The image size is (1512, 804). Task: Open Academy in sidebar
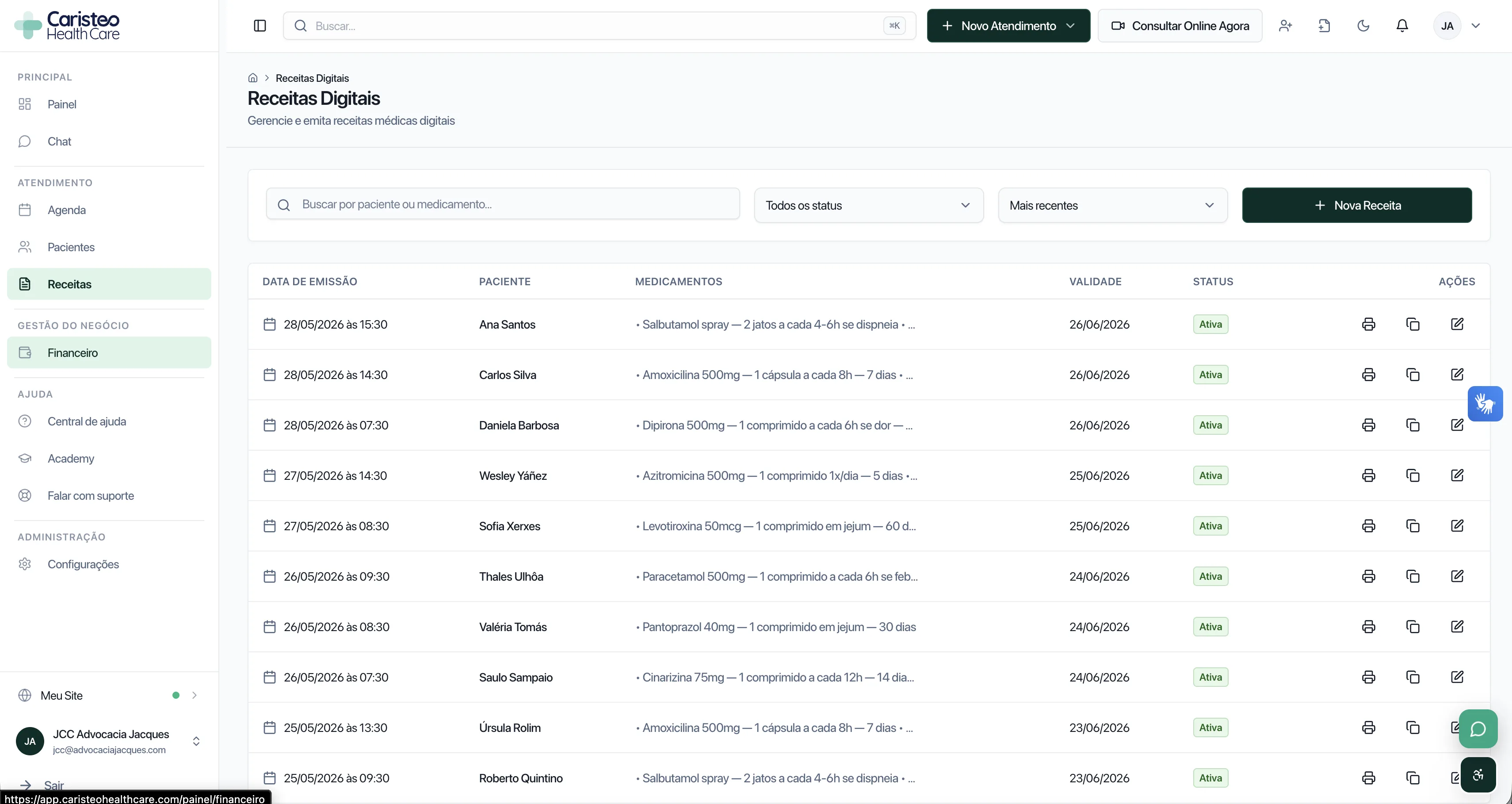click(109, 459)
